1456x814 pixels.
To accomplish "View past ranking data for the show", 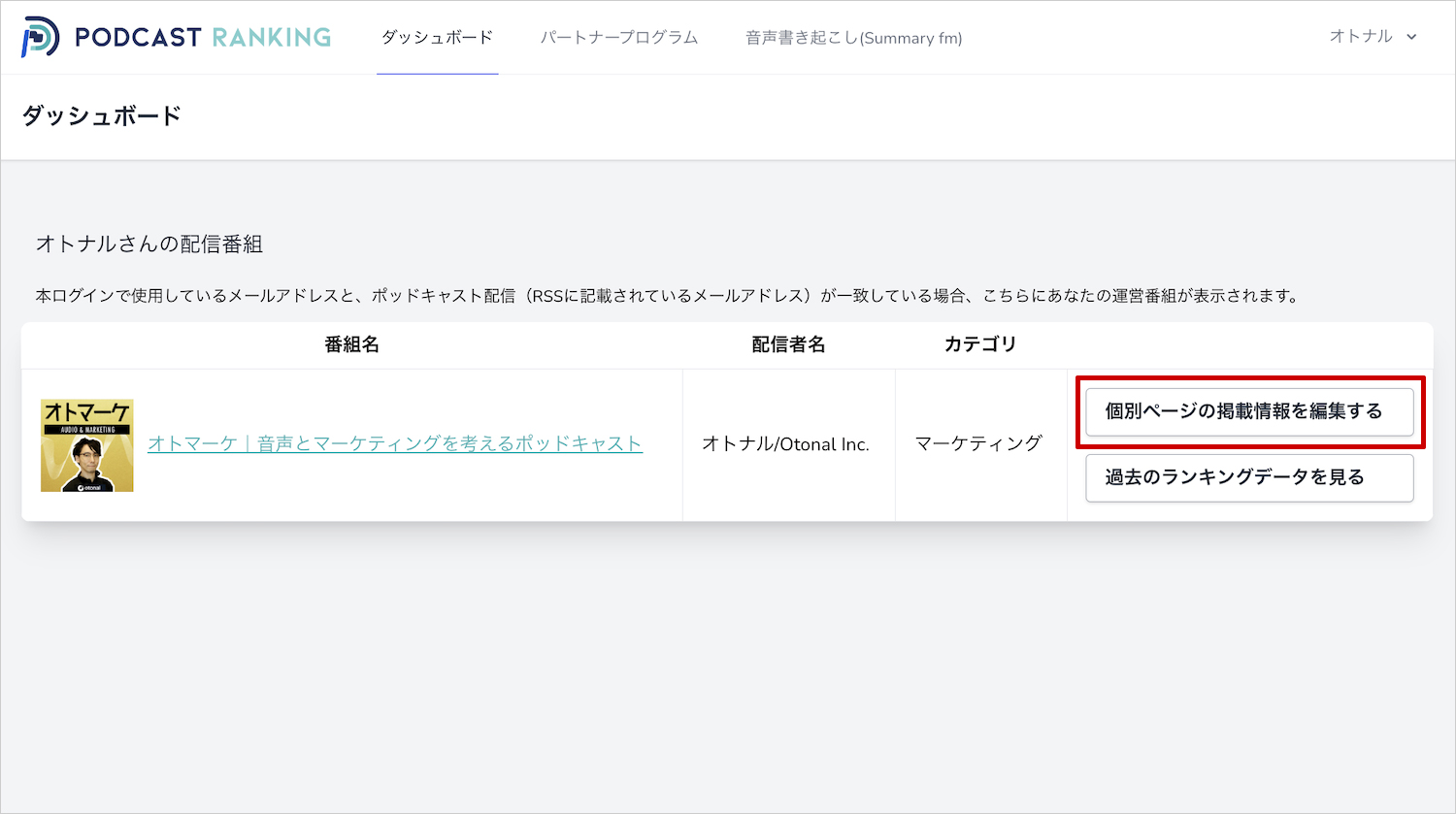I will pos(1249,477).
